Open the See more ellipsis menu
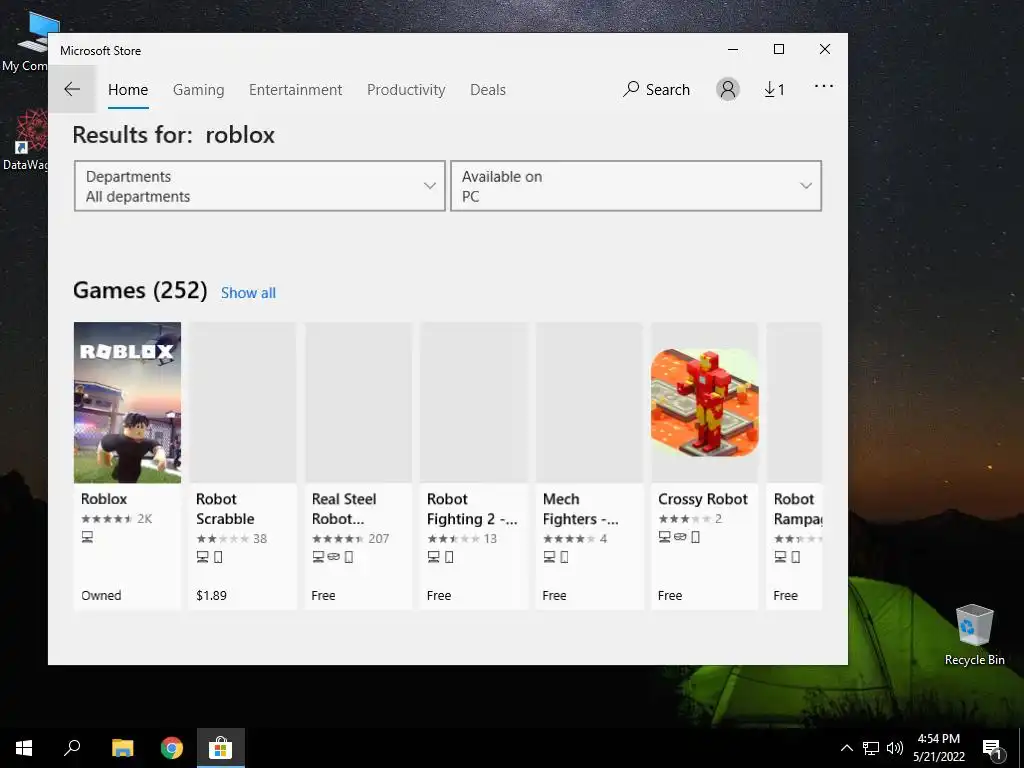 (824, 86)
